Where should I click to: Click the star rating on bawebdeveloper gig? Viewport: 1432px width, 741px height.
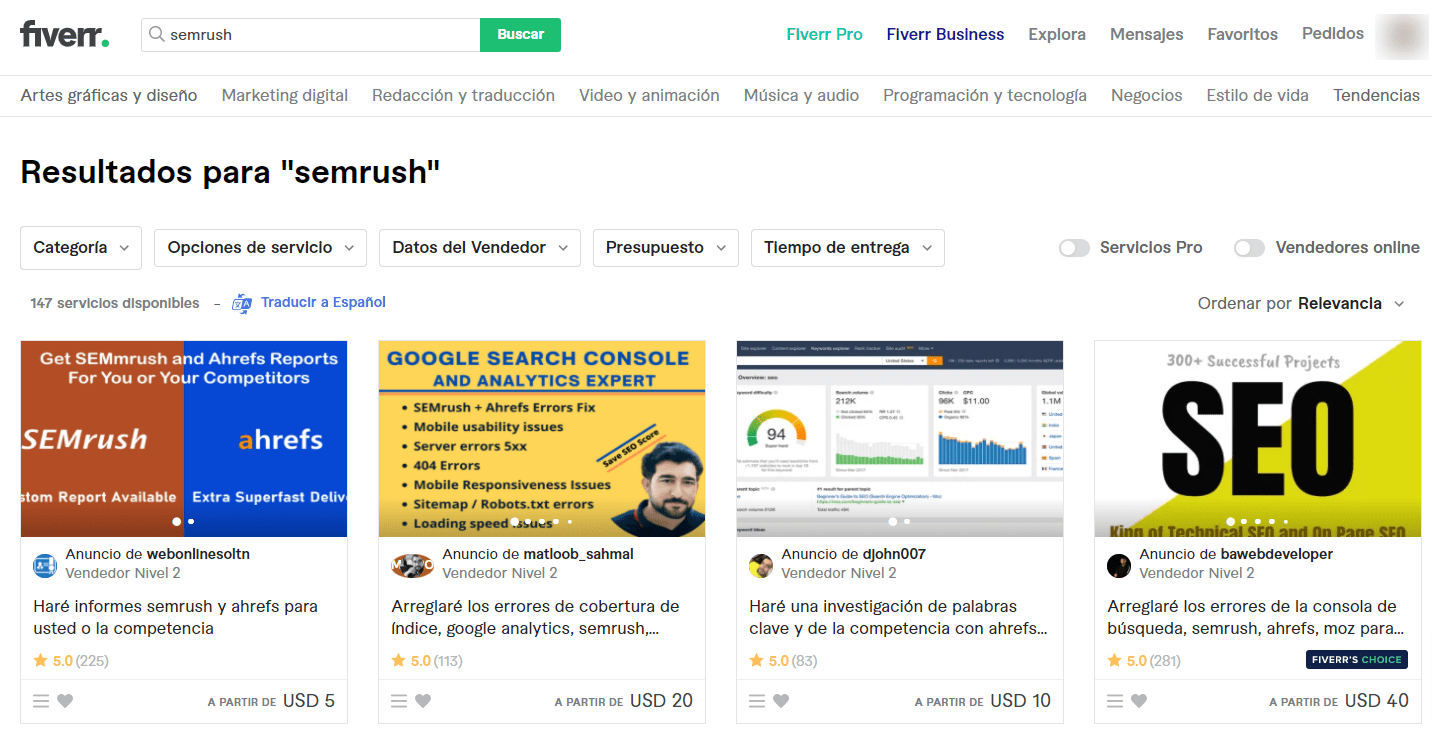tap(1143, 660)
